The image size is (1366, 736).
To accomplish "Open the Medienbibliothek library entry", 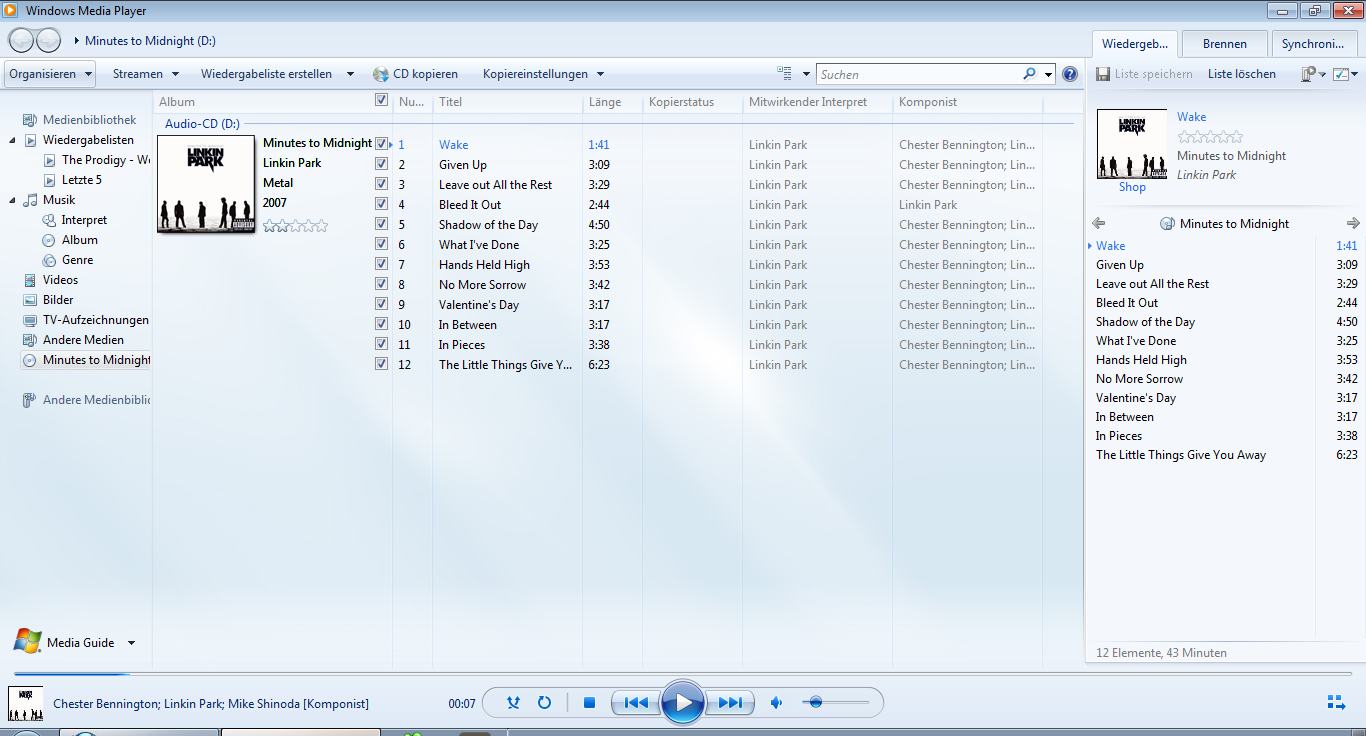I will [x=89, y=120].
